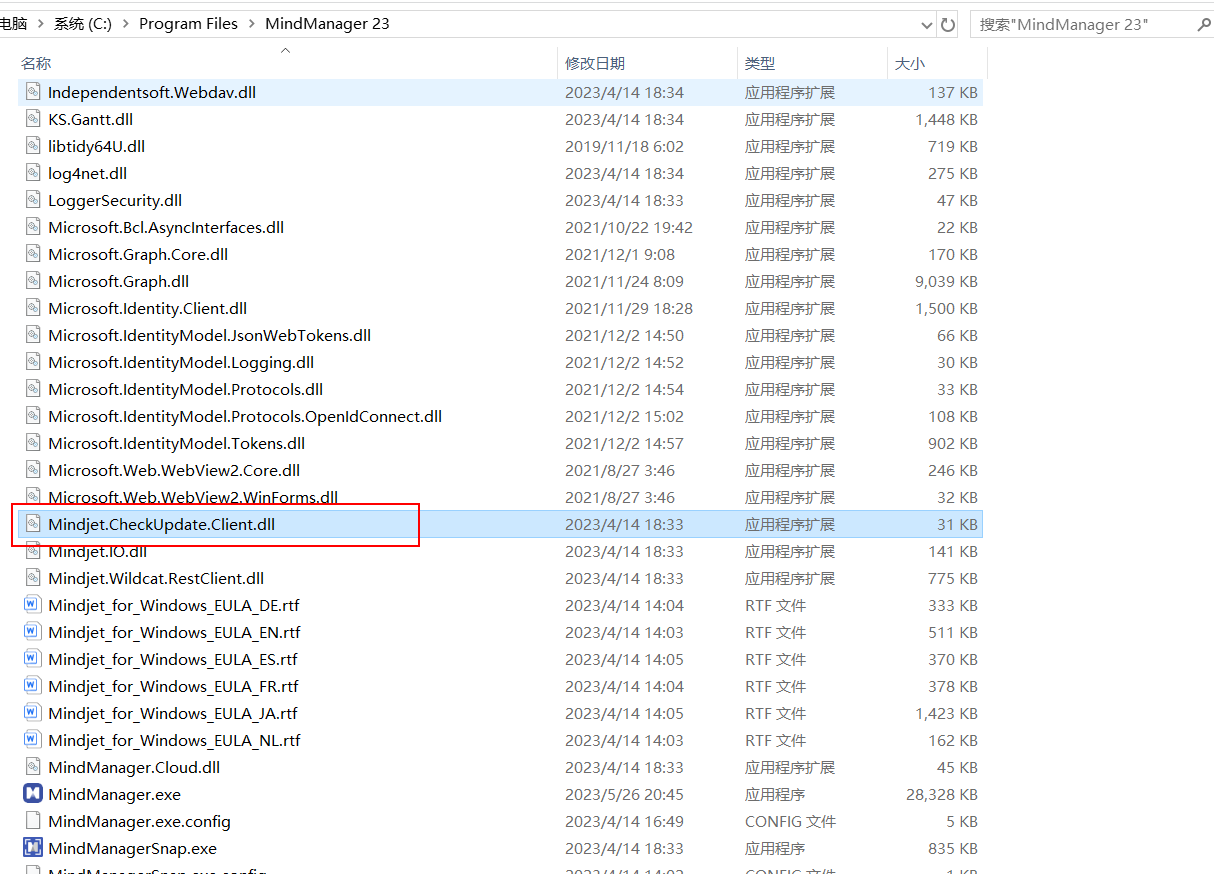
Task: Click the 2021/10/22 19:42 date cell
Action: tap(629, 227)
